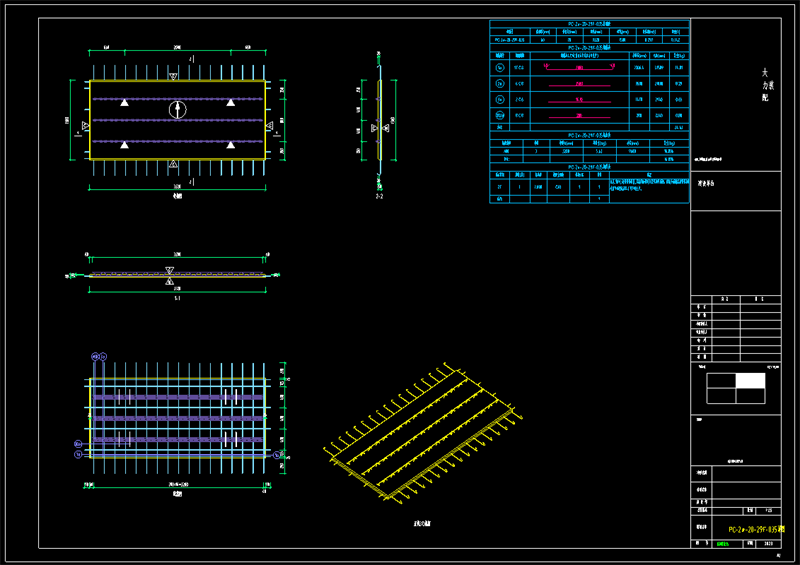Select the middle purple truss line in the top plan

(178, 120)
